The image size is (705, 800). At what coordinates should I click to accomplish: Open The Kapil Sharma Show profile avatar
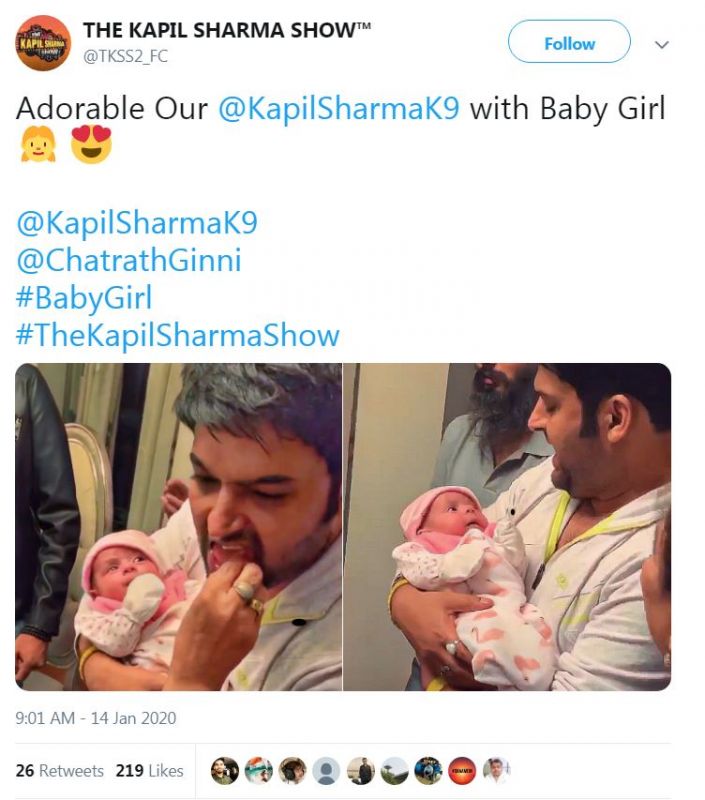click(43, 43)
